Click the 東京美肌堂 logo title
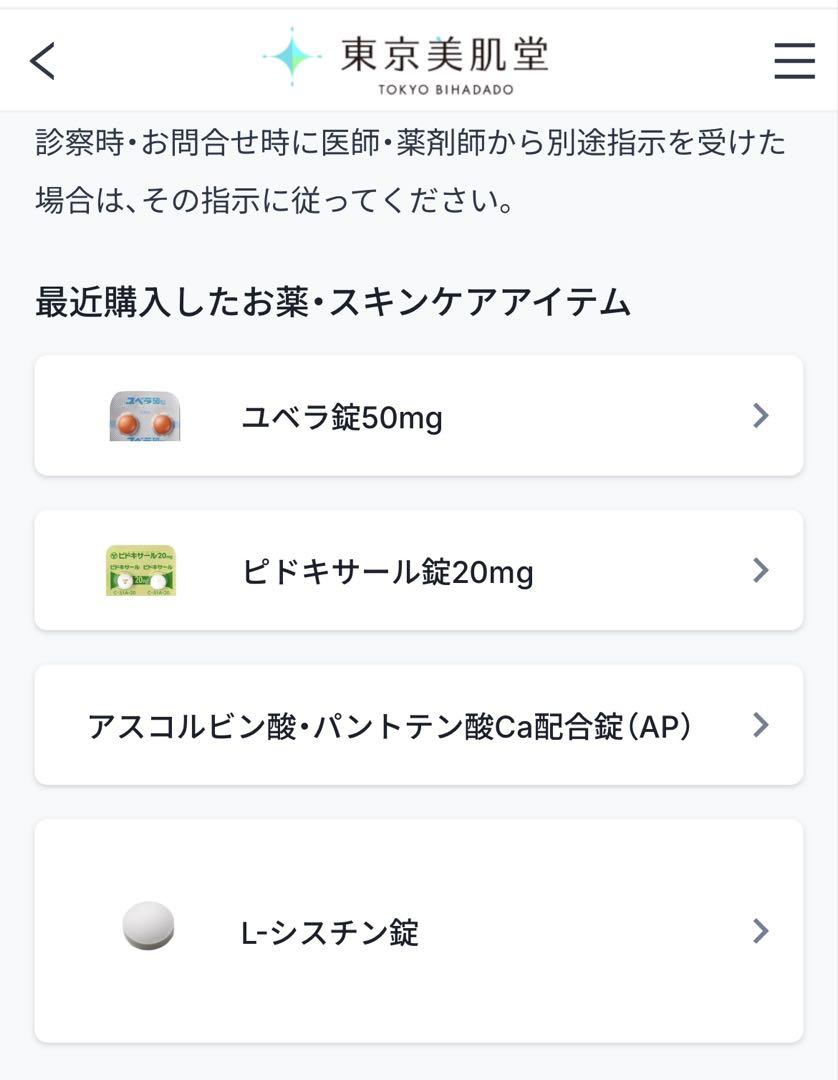The image size is (838, 1080). point(445,54)
